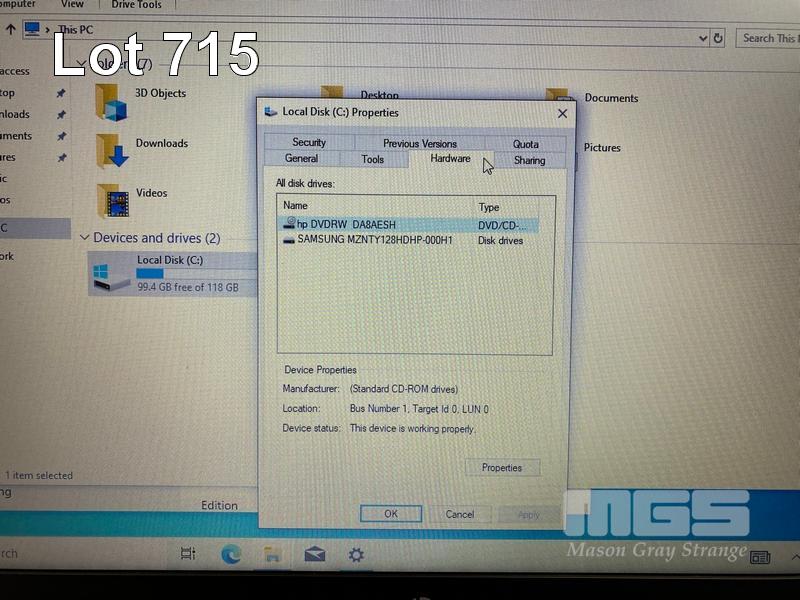Open the Previous Versions tab

tap(419, 143)
